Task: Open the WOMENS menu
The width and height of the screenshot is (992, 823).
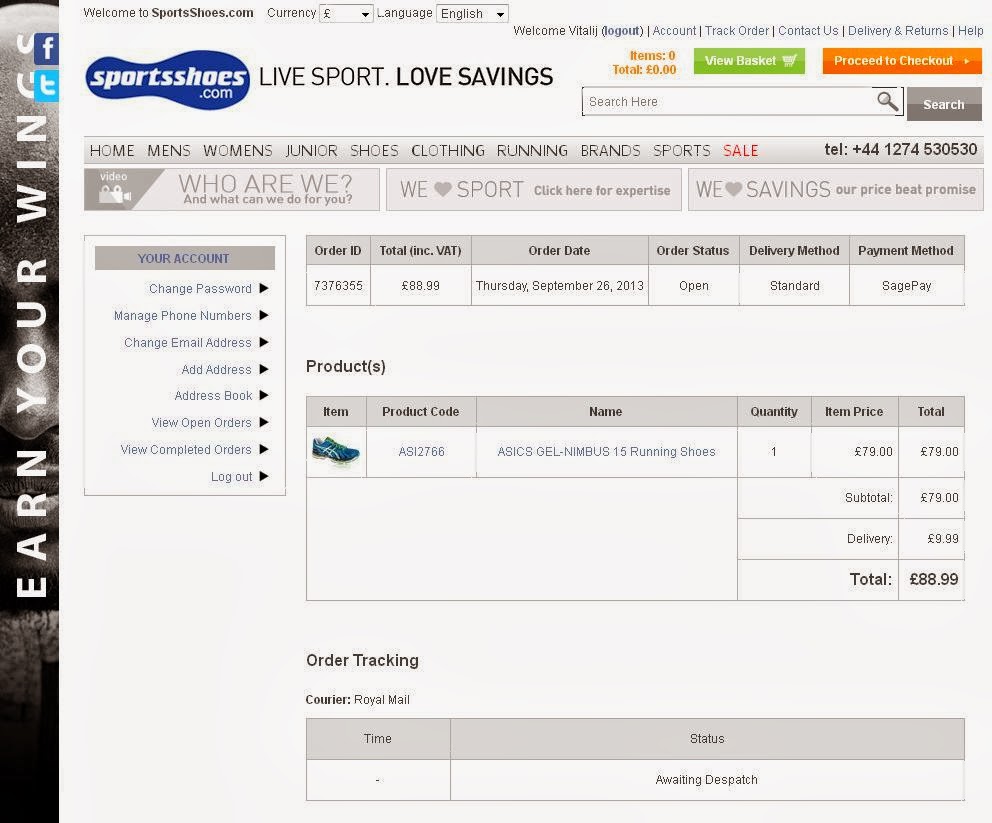Action: pos(237,151)
